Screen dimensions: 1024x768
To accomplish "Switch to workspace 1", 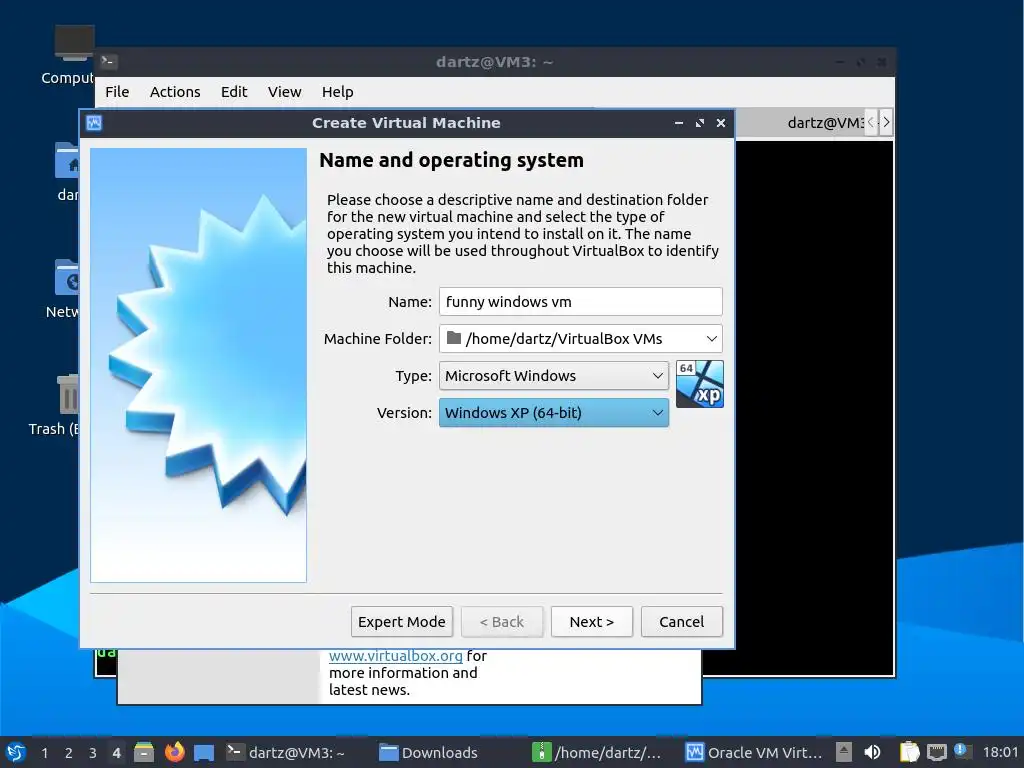I will (x=44, y=753).
